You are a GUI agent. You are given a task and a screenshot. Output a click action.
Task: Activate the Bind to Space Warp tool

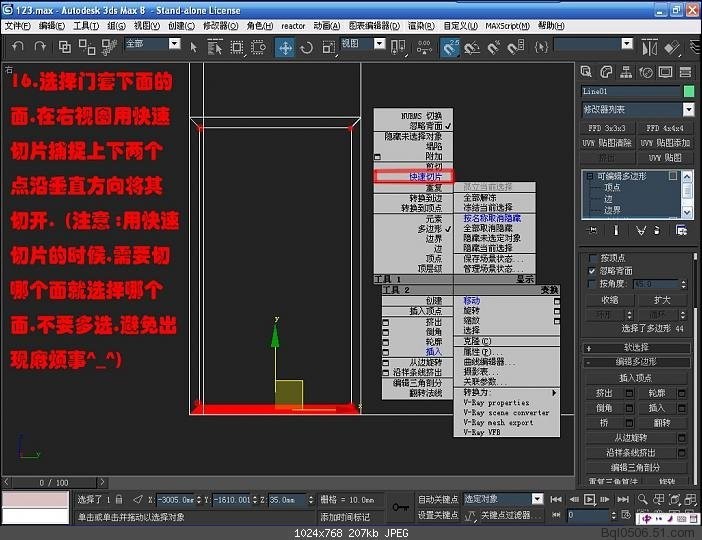pyautogui.click(x=109, y=47)
